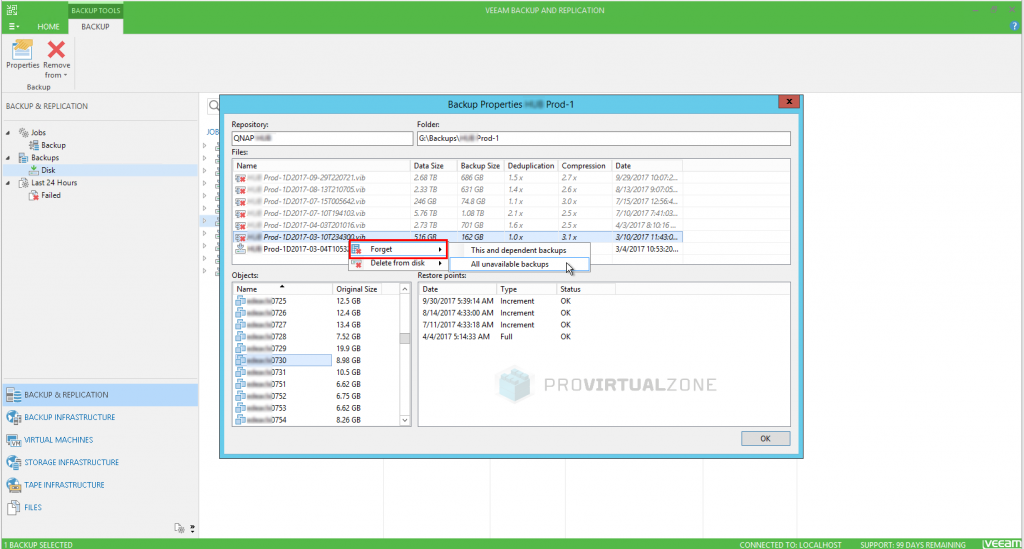Select file Prod-1D2017-09-29T220721.vib
1024x549 pixels.
click(x=458, y=178)
